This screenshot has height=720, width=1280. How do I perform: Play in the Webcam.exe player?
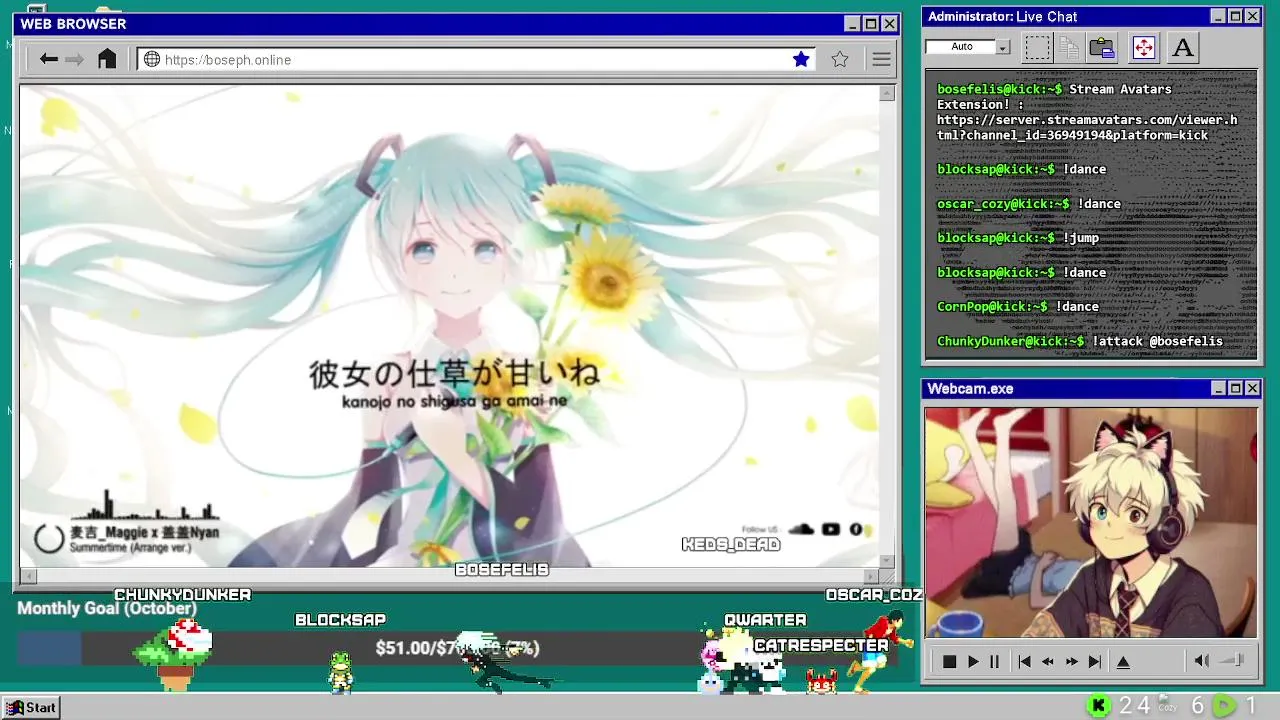[973, 661]
